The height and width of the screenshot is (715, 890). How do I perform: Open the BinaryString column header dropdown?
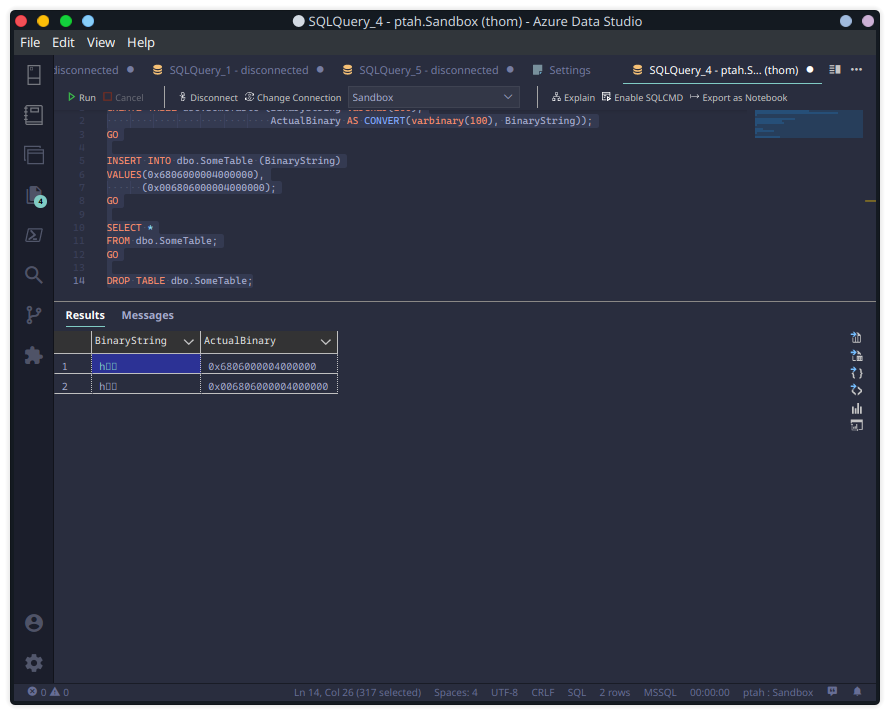point(188,341)
